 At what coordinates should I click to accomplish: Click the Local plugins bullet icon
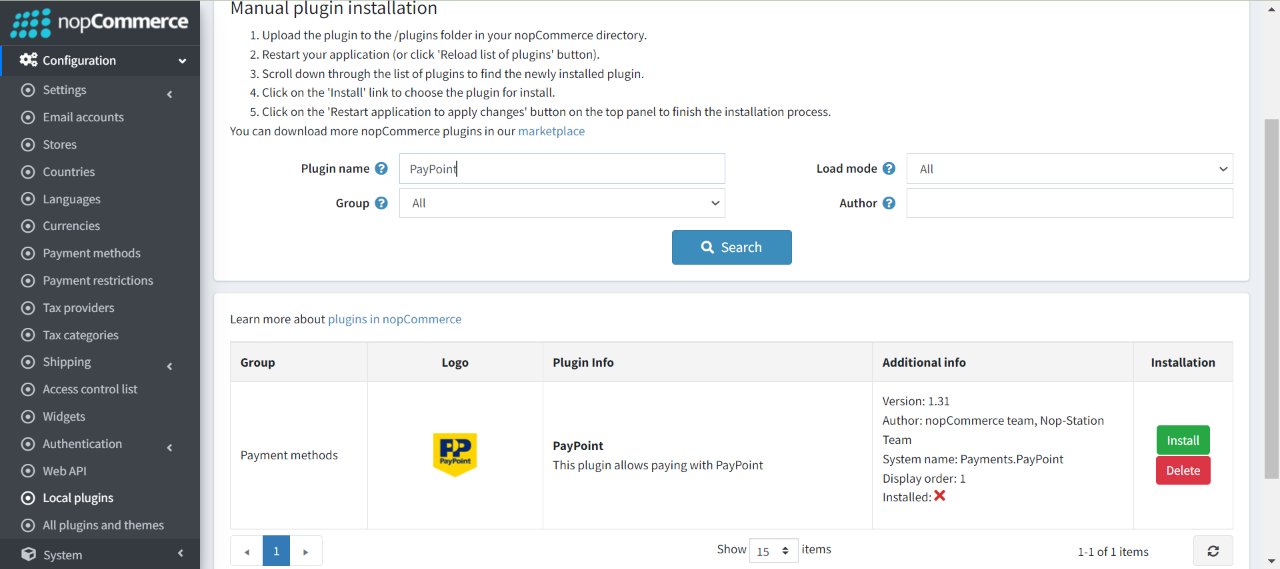[x=28, y=498]
